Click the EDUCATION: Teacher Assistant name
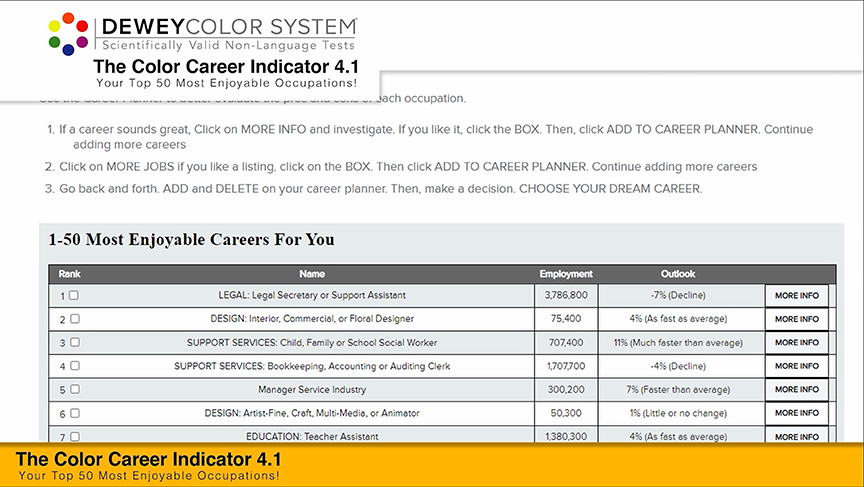 [x=312, y=436]
